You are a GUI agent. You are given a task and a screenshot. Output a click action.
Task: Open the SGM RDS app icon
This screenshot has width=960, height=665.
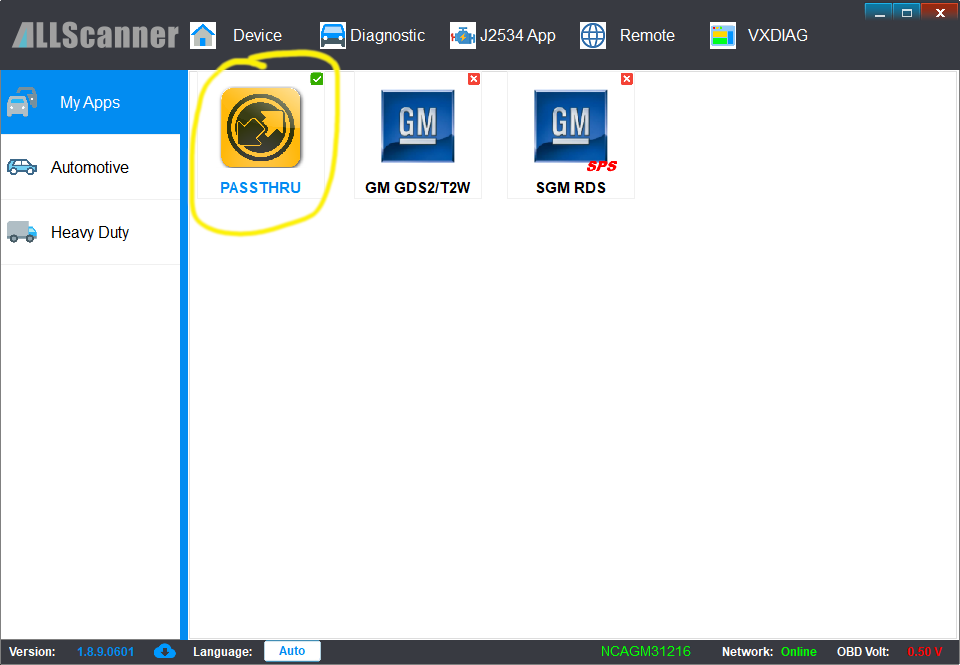click(x=570, y=126)
